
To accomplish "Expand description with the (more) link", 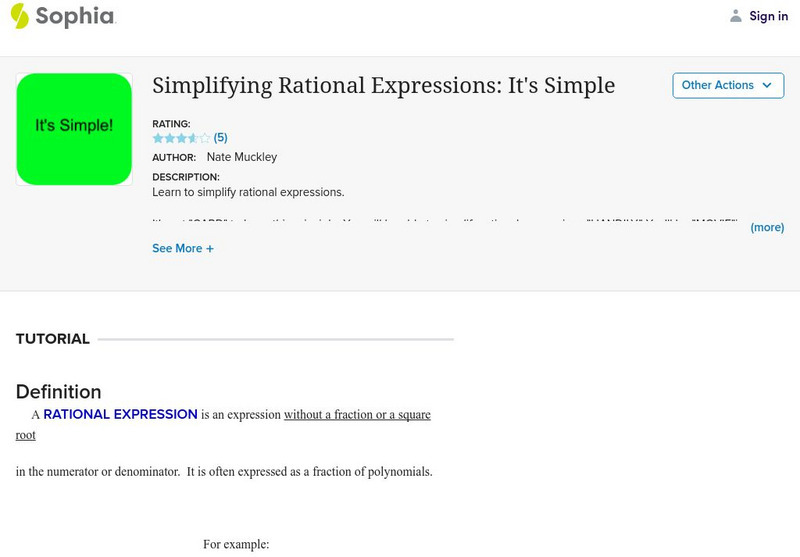I will point(767,228).
